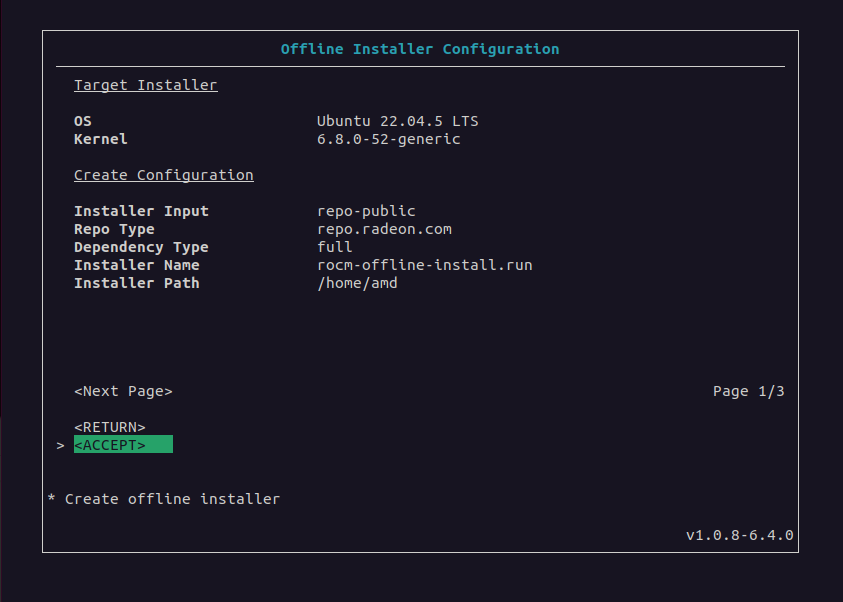The image size is (843, 602).
Task: Click the 6.8.0-52-generic kernel value
Action: click(389, 139)
